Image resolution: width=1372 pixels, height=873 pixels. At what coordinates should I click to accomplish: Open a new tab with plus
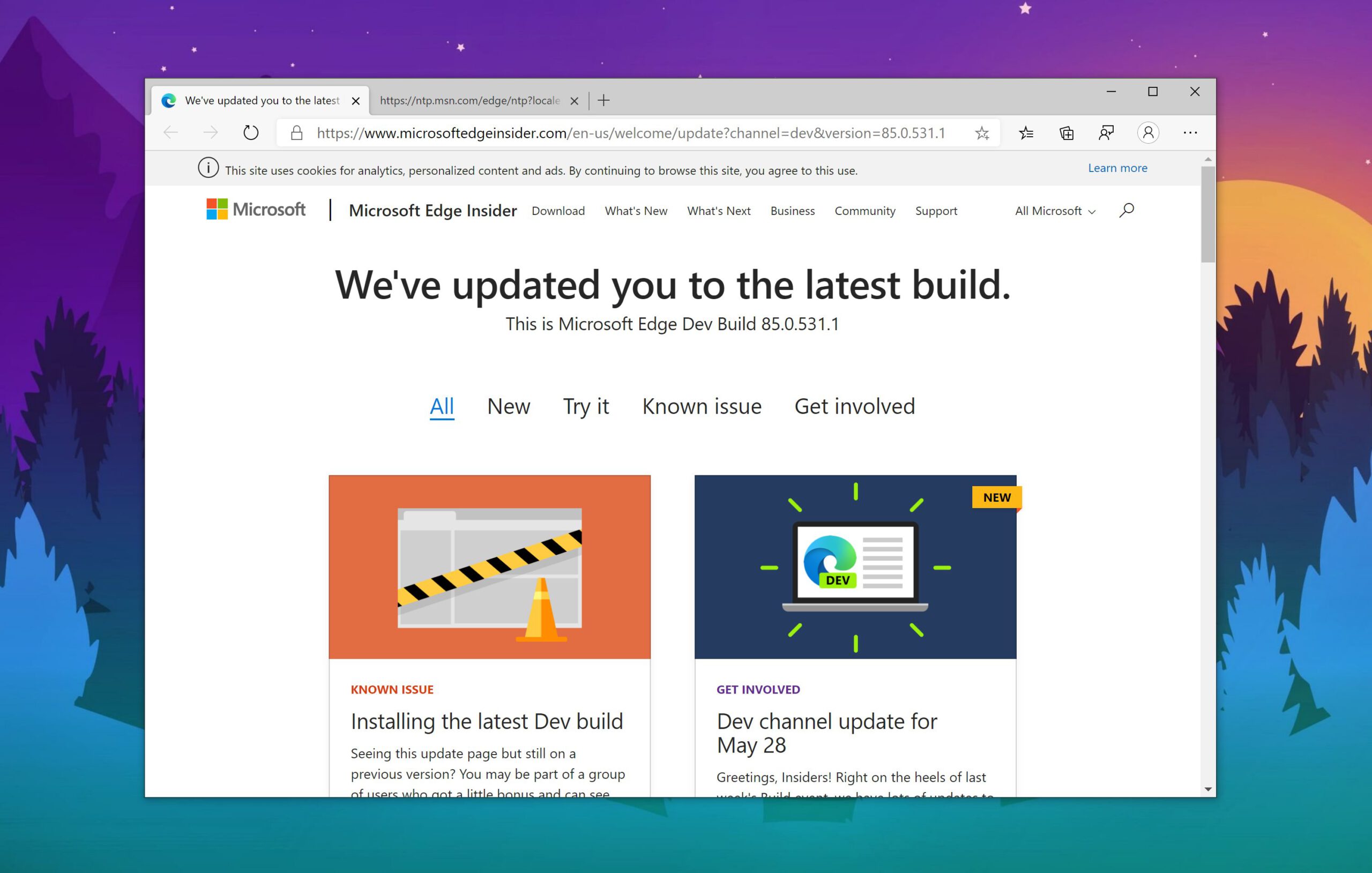click(x=604, y=101)
